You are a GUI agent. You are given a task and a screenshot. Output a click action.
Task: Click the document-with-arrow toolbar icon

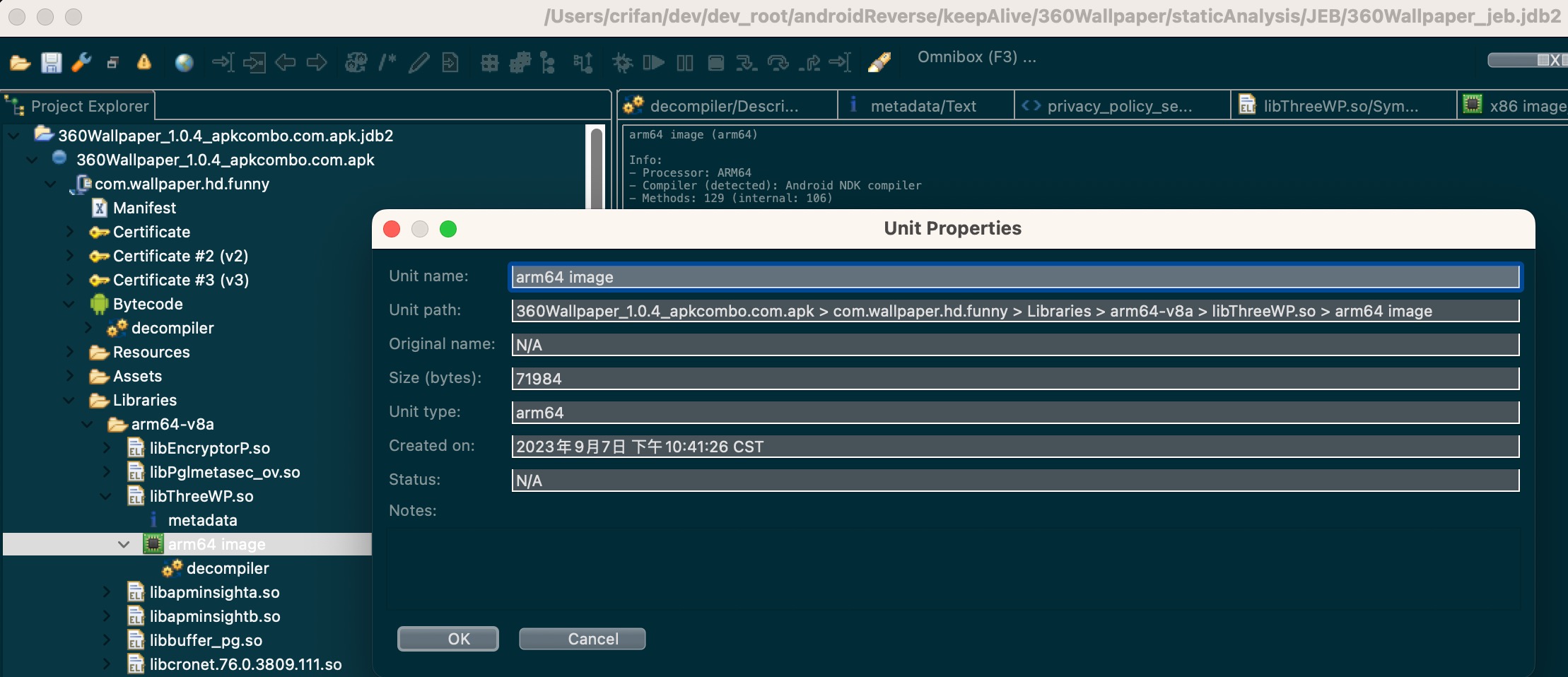[450, 63]
